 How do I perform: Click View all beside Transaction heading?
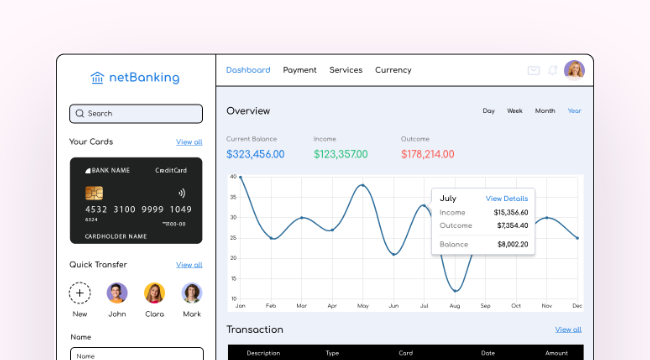pyautogui.click(x=568, y=330)
